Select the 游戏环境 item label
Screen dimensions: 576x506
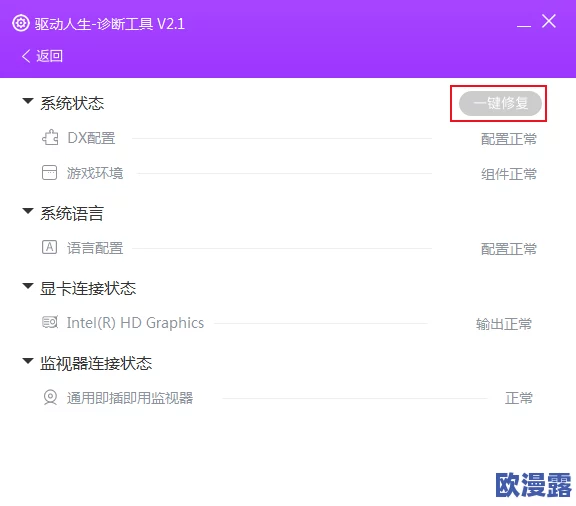95,173
